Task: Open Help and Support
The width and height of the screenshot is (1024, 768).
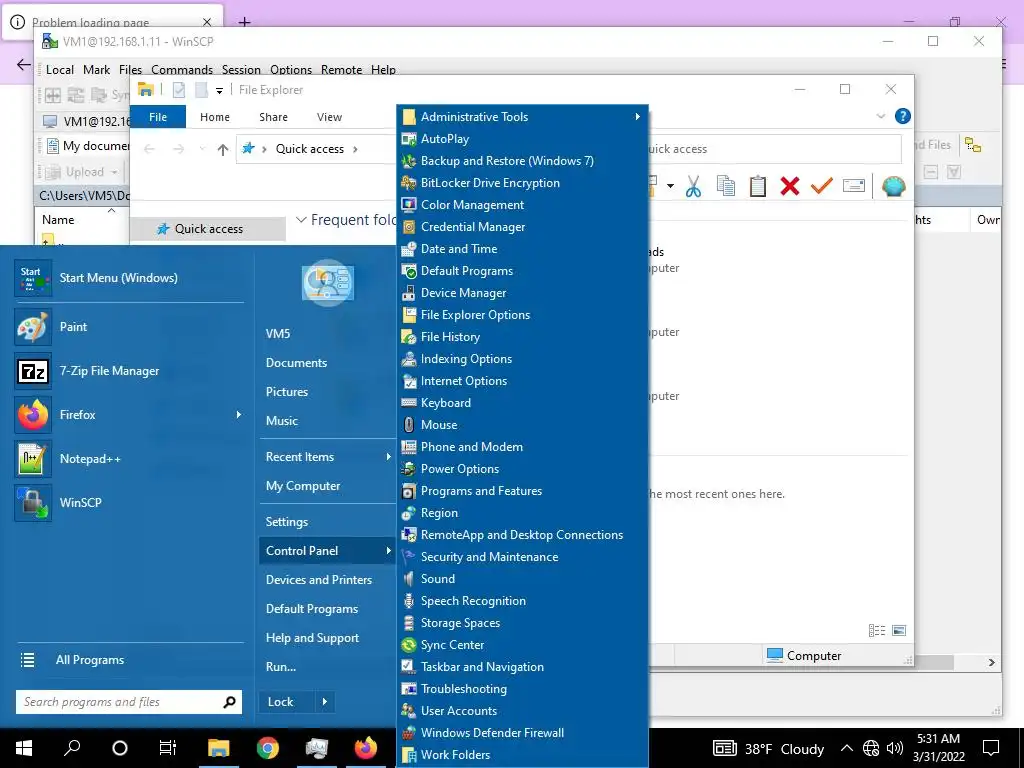Action: (312, 638)
